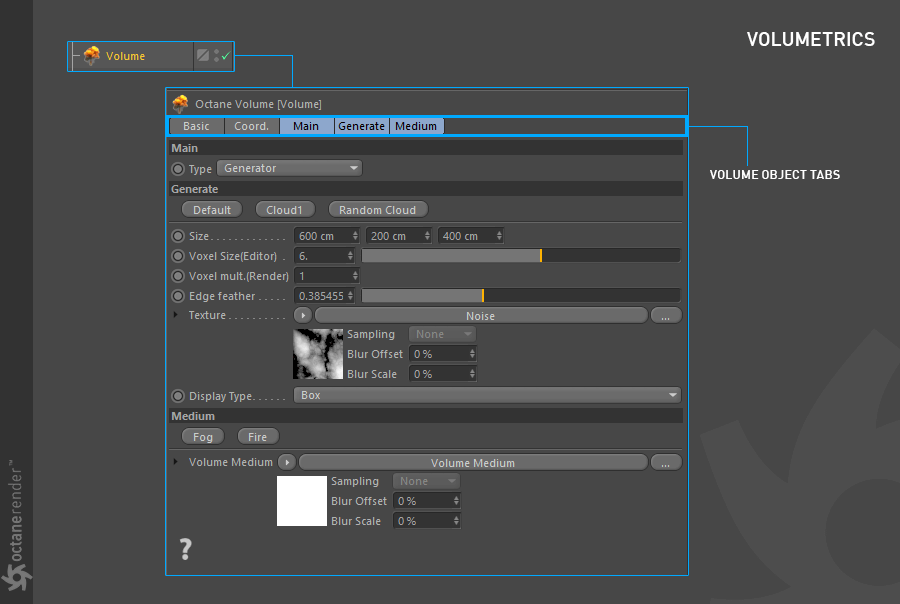Open the Type Generator dropdown
Image resolution: width=900 pixels, height=604 pixels.
[x=289, y=168]
